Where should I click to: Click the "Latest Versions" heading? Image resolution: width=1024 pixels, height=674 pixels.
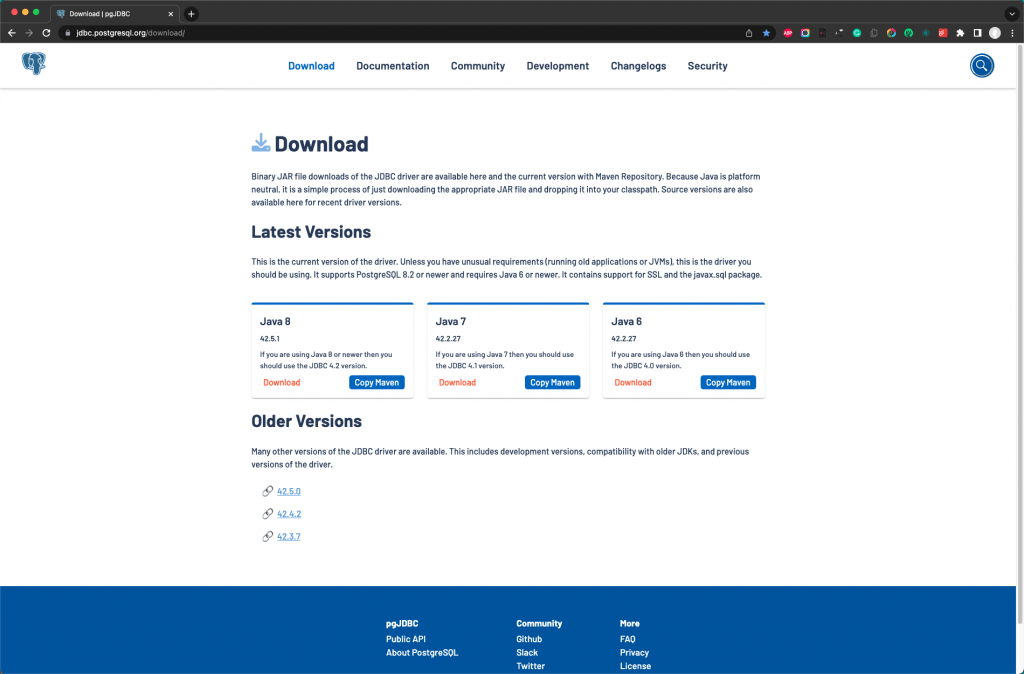point(311,232)
